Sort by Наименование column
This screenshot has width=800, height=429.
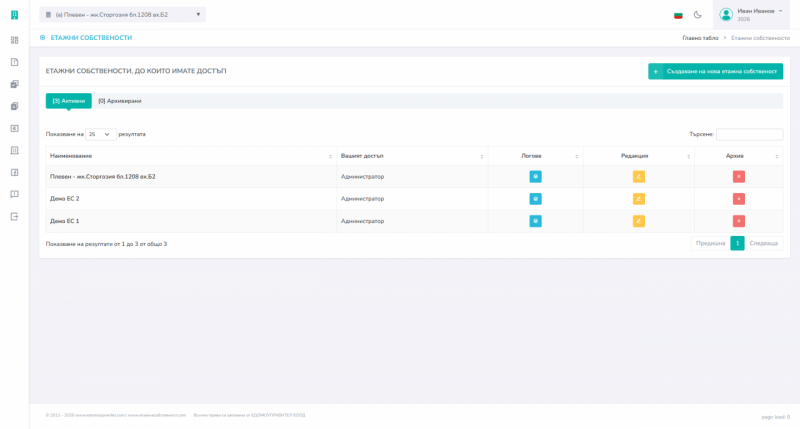click(191, 156)
